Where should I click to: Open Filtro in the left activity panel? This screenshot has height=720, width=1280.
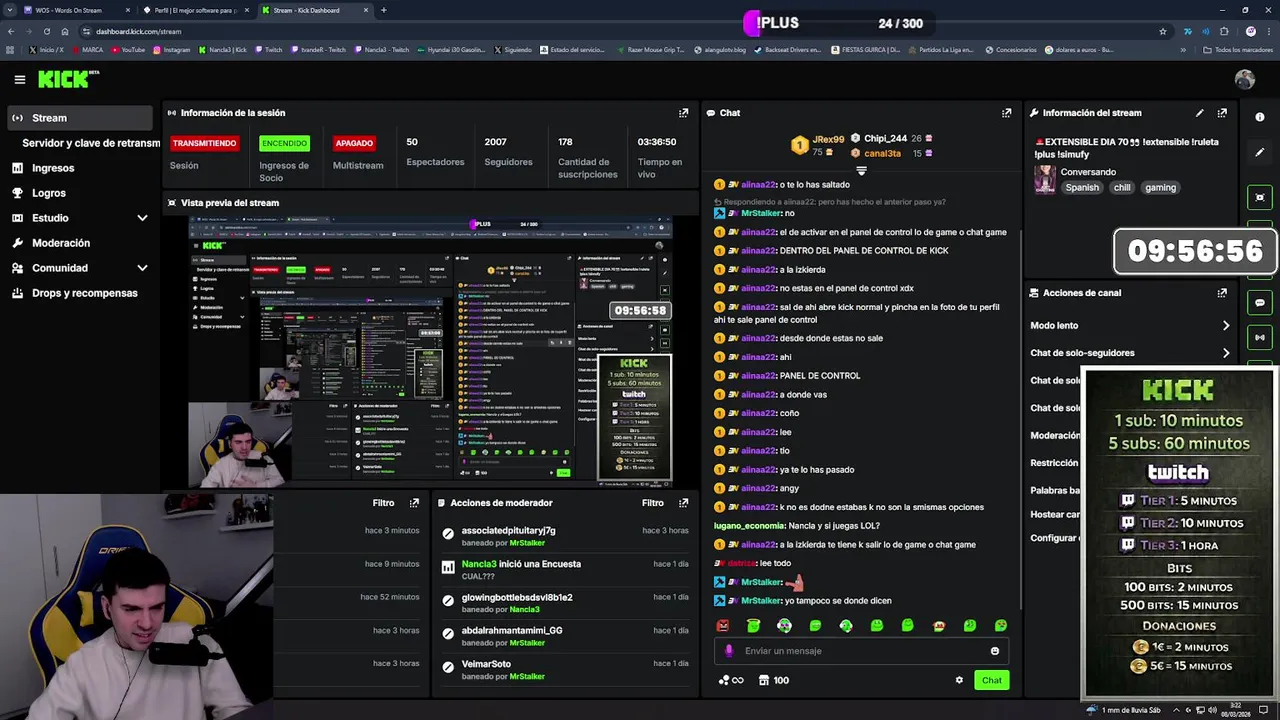pyautogui.click(x=383, y=503)
